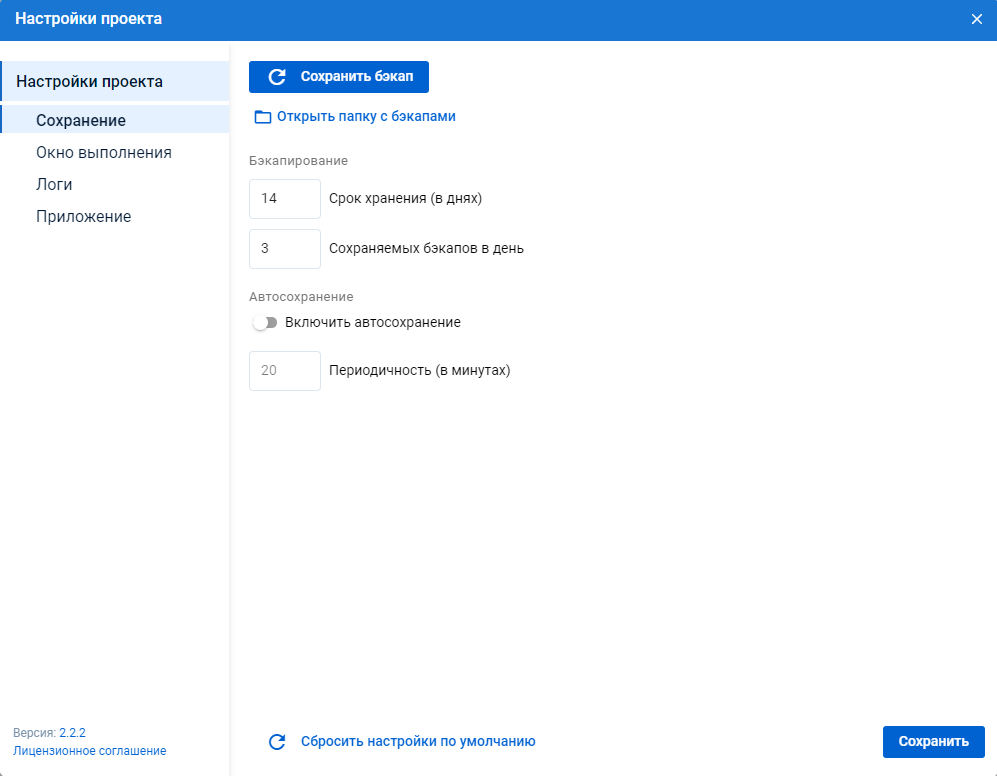Go to the Приложение settings section
This screenshot has width=997, height=776.
click(83, 217)
